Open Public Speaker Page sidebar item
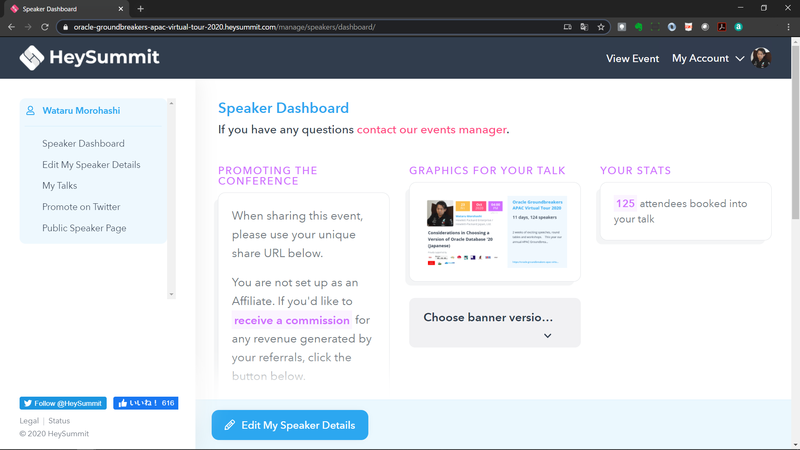The image size is (800, 450). point(84,228)
